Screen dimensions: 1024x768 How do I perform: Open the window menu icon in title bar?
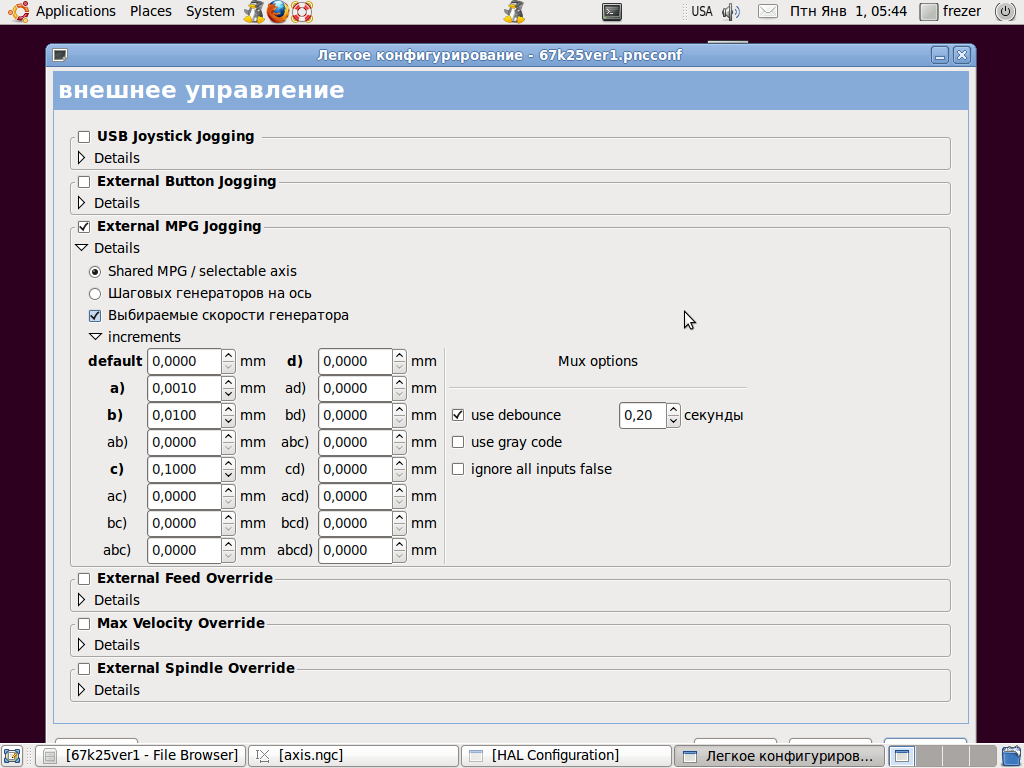coord(60,55)
